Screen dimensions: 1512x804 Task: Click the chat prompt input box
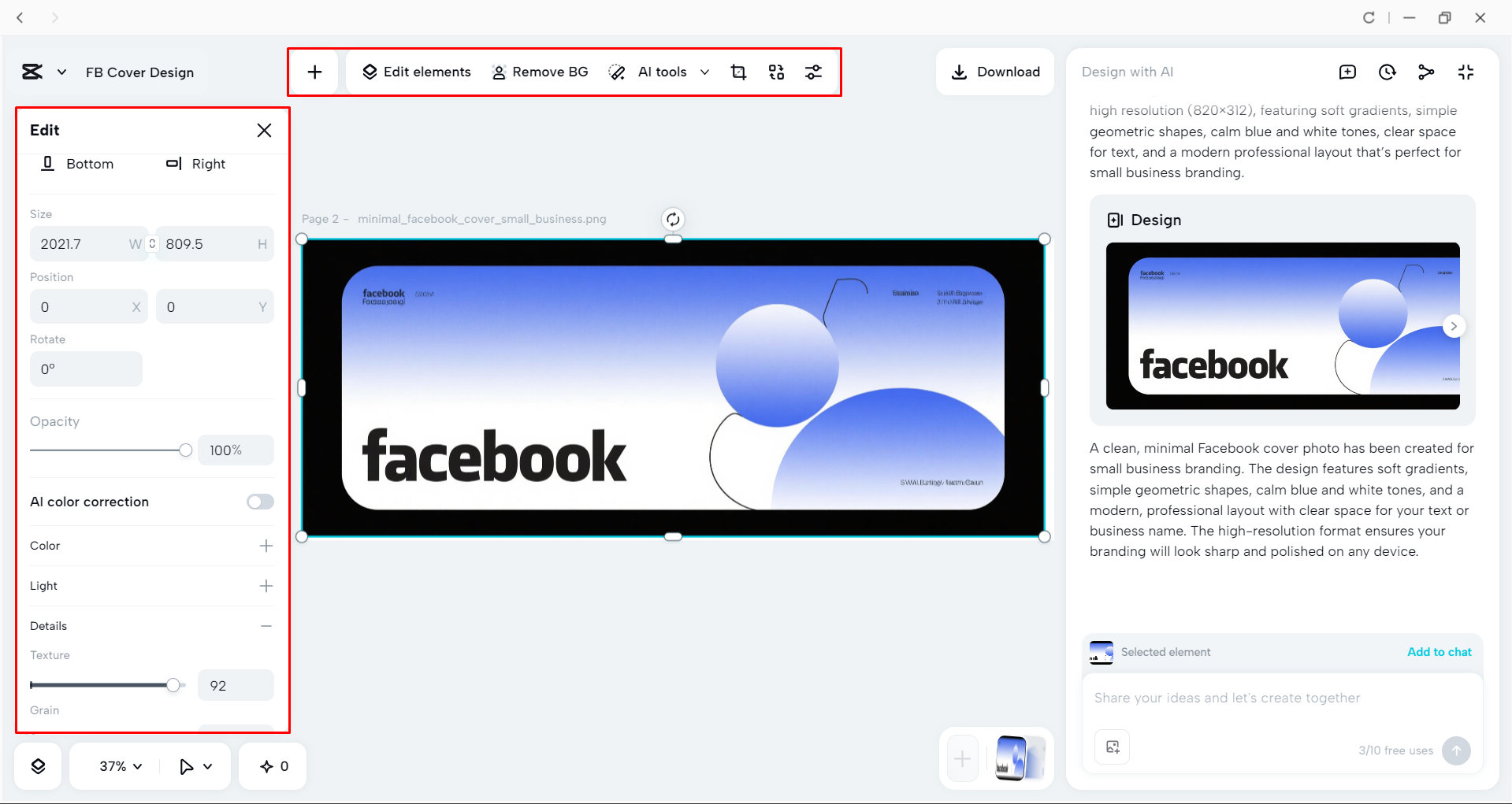[1282, 698]
